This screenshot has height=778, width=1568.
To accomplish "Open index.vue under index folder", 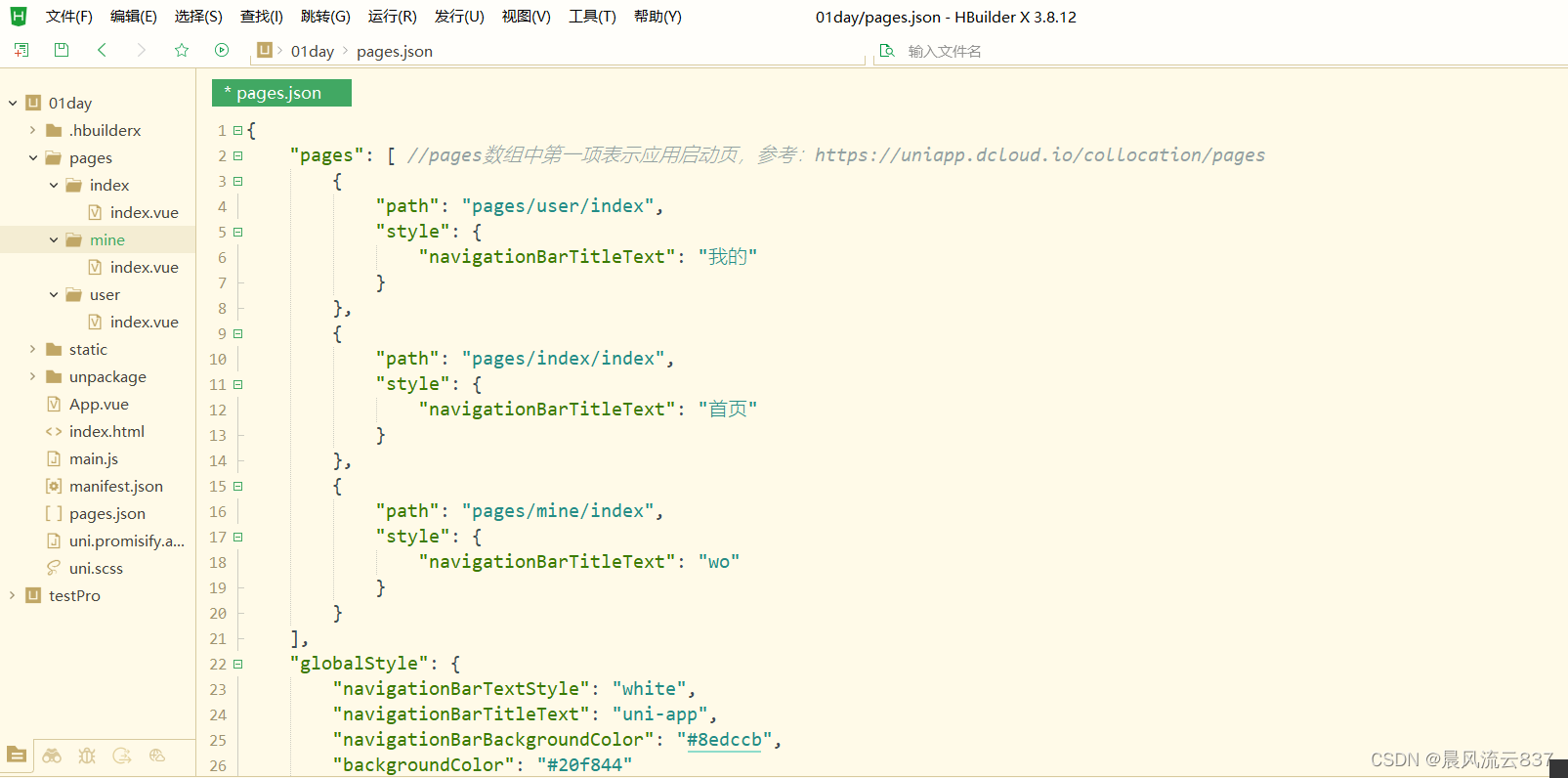I will click(144, 212).
